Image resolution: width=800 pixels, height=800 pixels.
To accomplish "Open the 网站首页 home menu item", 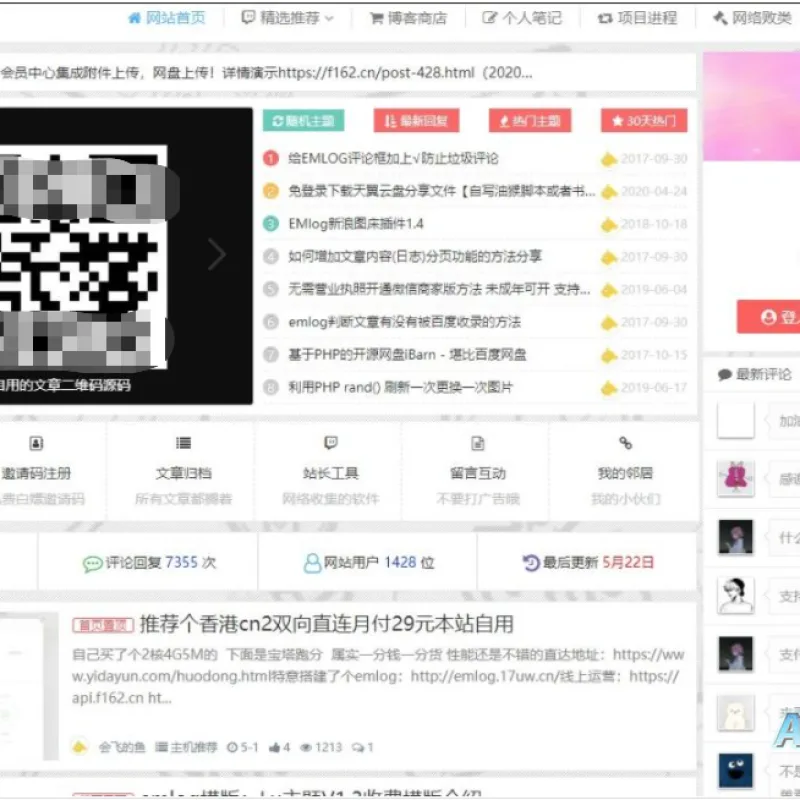I will click(166, 18).
